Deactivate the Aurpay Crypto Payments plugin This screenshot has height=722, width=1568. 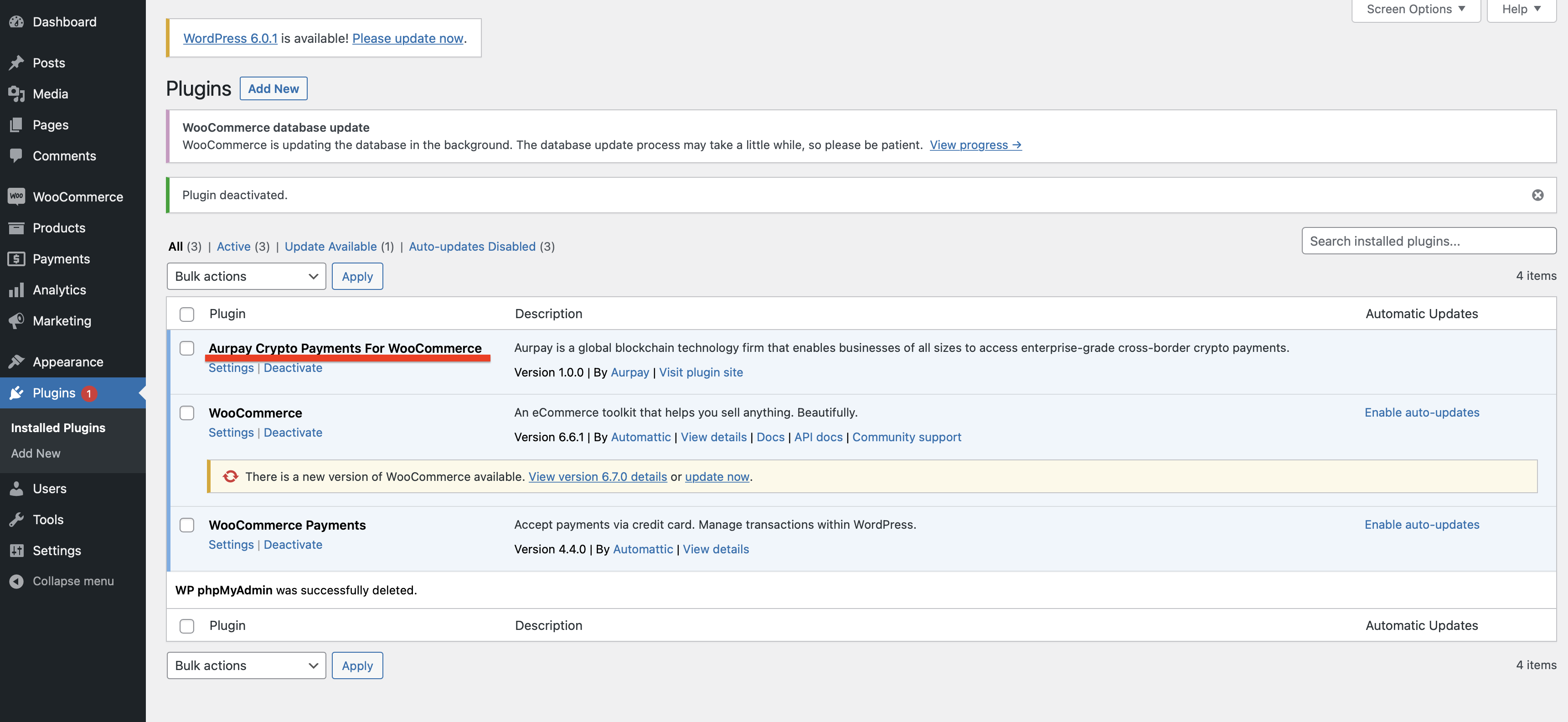pyautogui.click(x=293, y=368)
